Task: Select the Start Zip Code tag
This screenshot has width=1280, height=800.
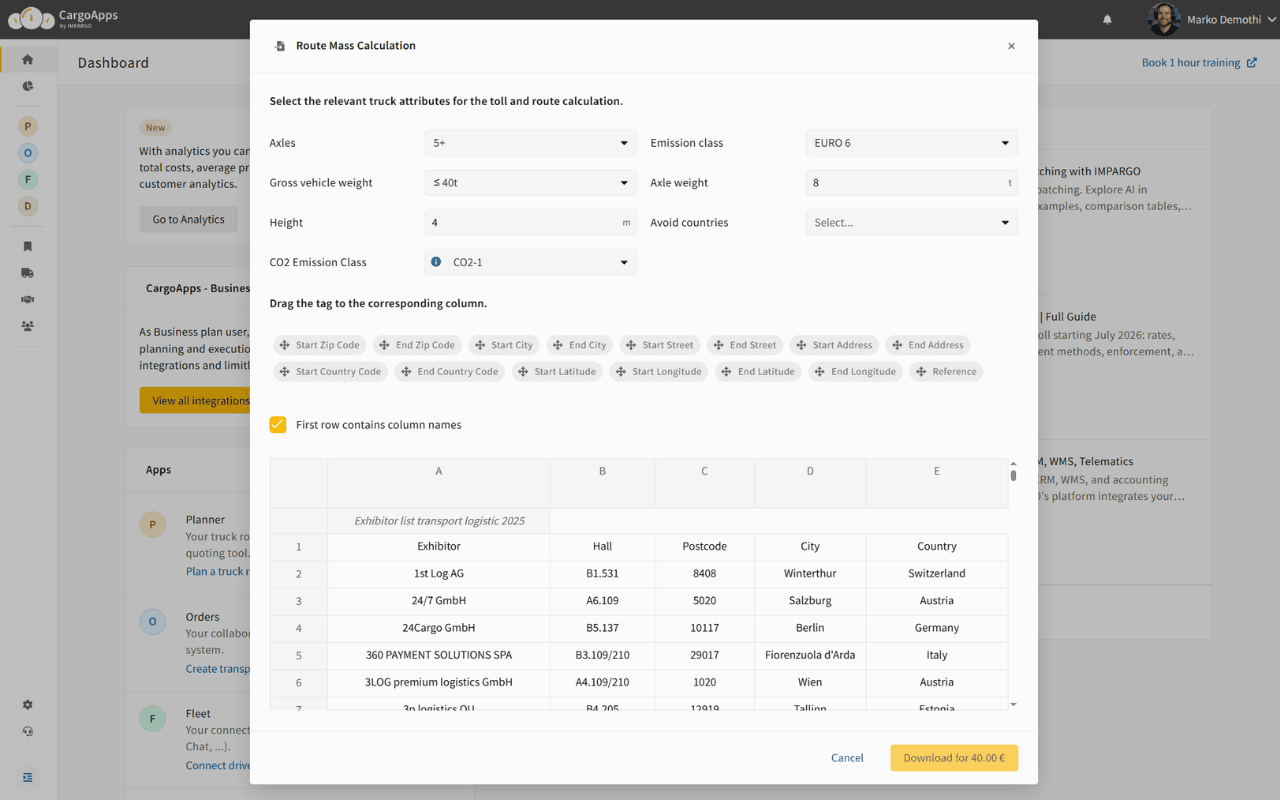Action: click(319, 345)
